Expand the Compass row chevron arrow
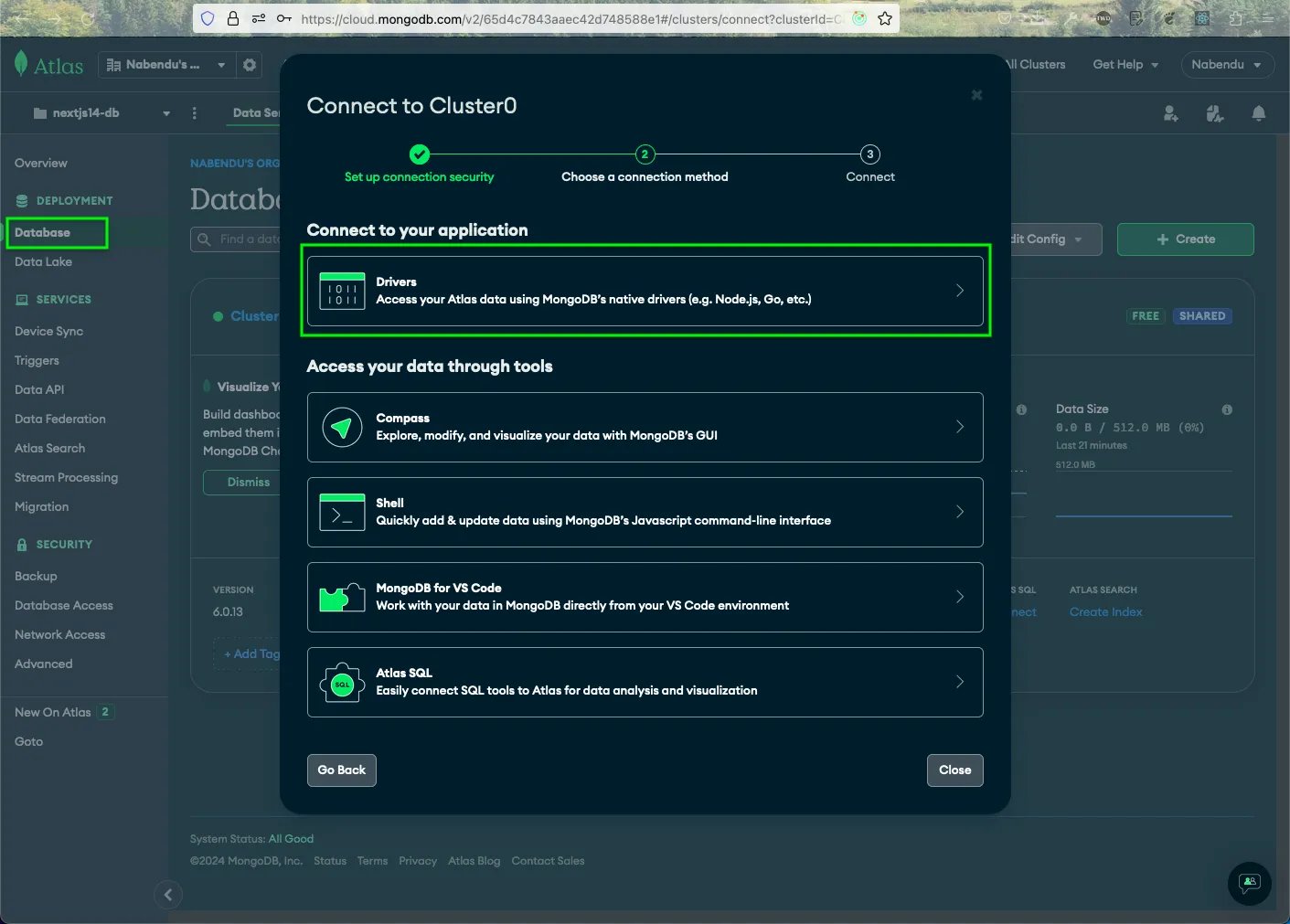This screenshot has height=924, width=1290. coord(959,427)
